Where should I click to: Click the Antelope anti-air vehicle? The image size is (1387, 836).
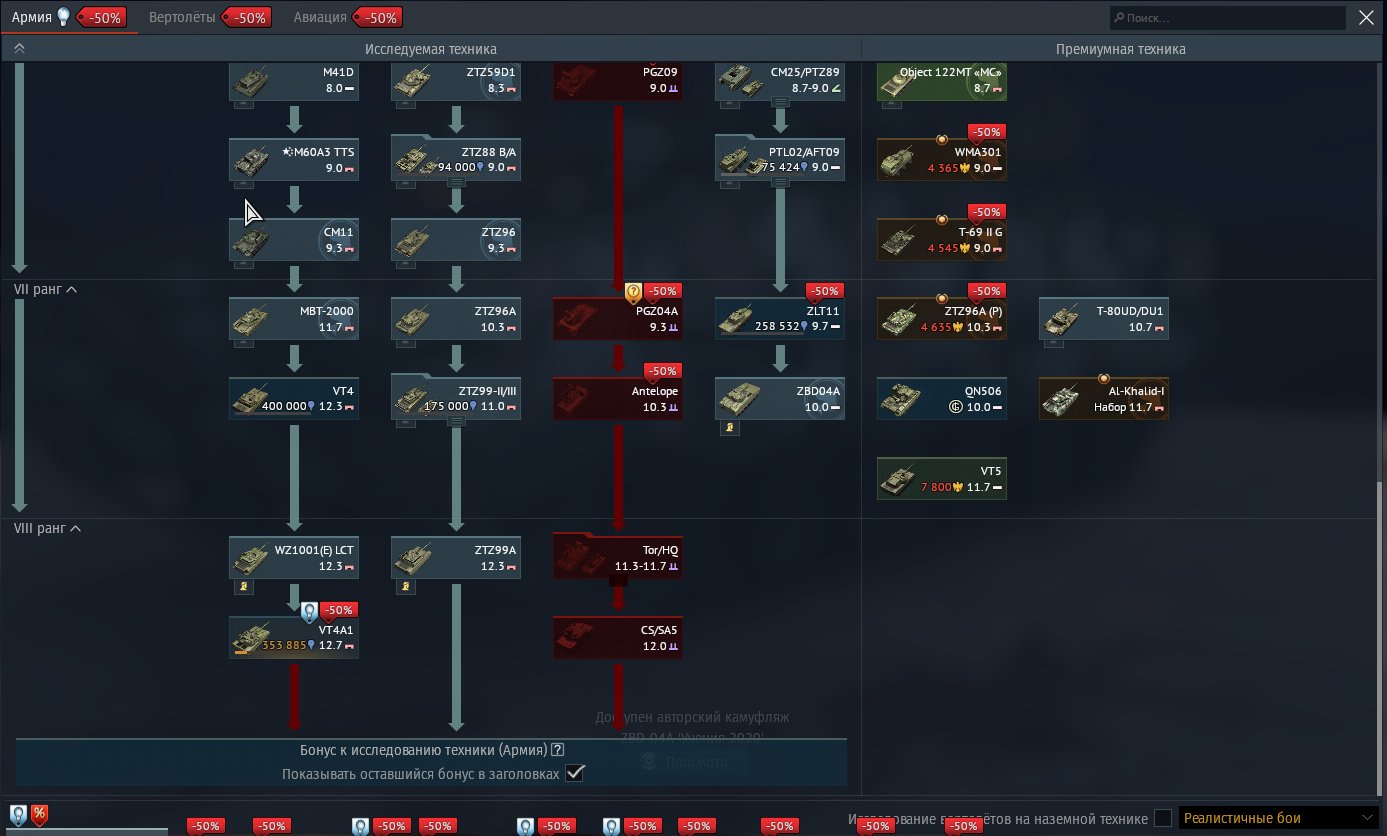click(x=618, y=398)
